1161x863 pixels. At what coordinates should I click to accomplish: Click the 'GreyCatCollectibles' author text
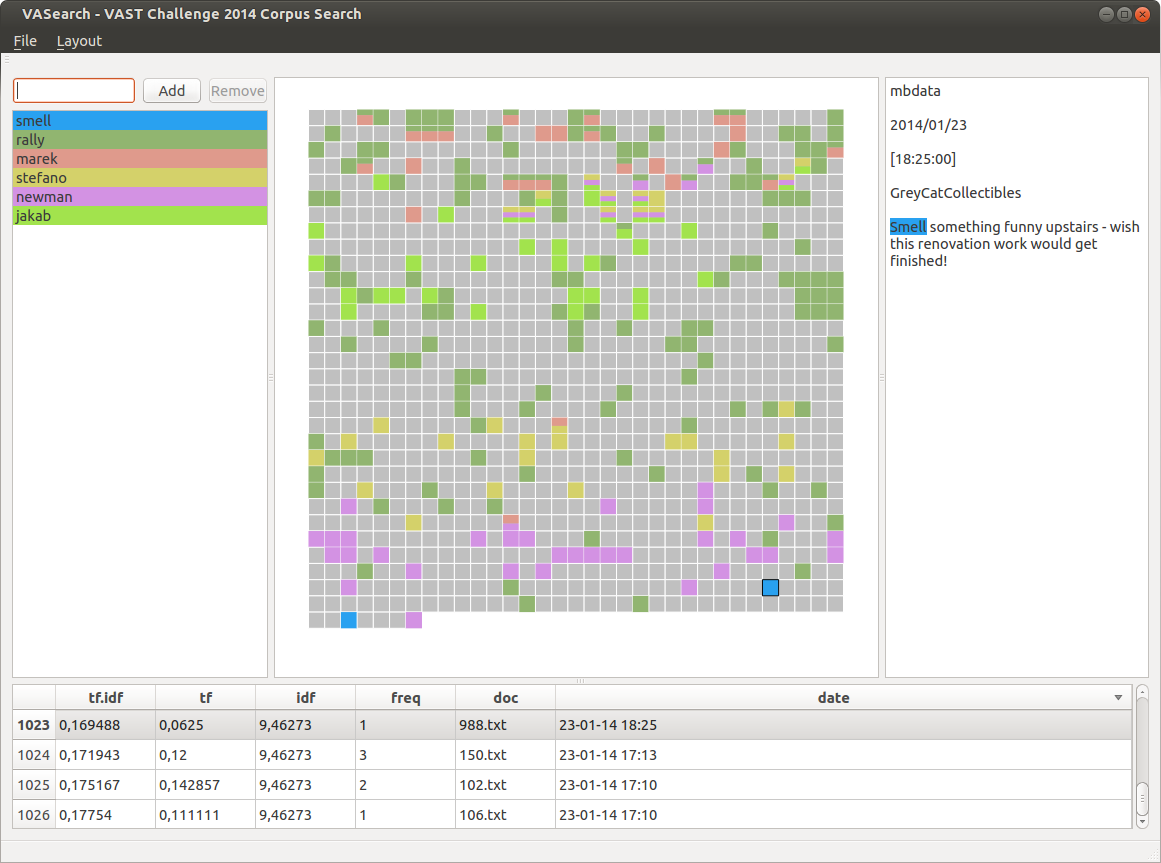[955, 192]
